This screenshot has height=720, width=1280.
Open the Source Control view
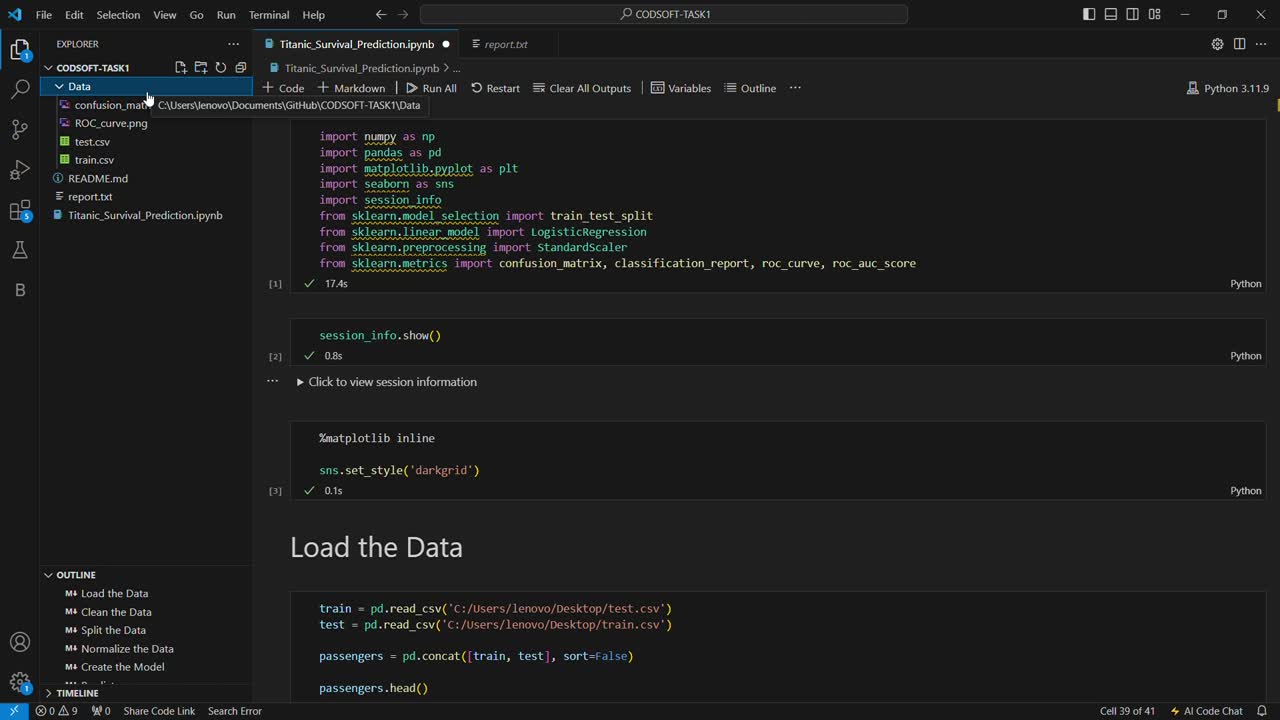point(19,129)
